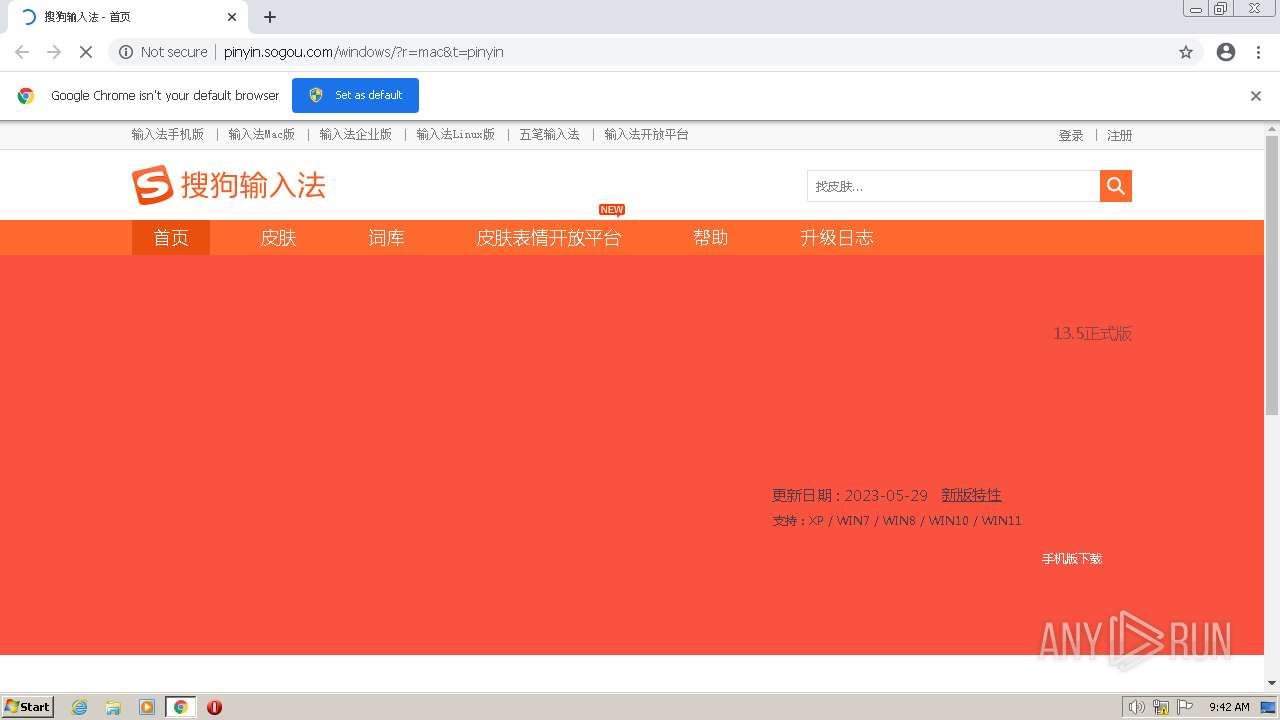The width and height of the screenshot is (1280, 720).
Task: Click the browser forward arrow
Action: (54, 52)
